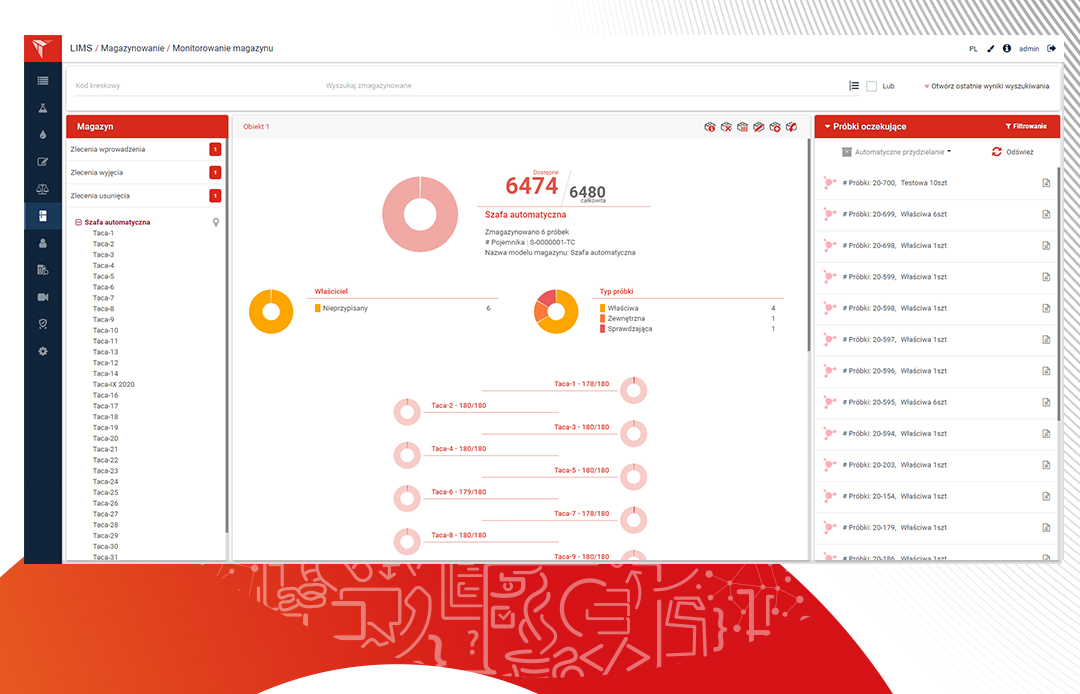Click the info circle icon in header

1007,48
